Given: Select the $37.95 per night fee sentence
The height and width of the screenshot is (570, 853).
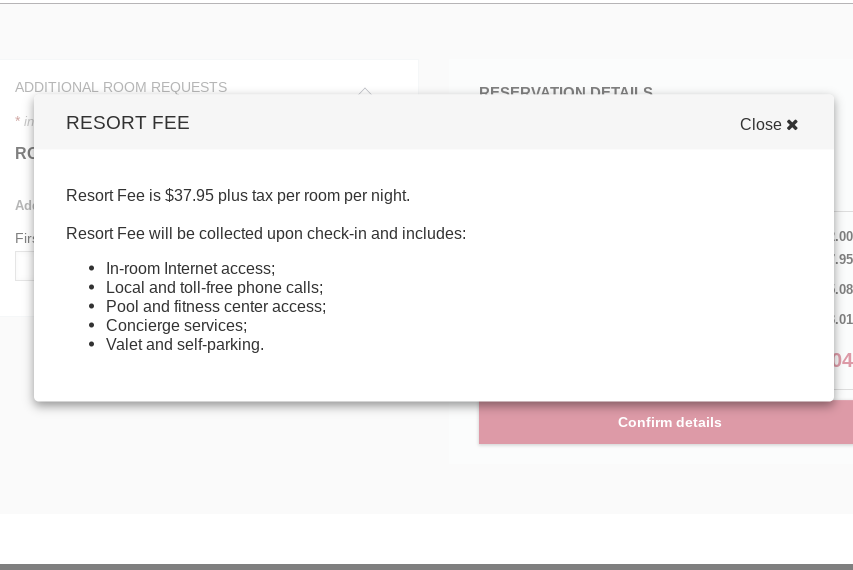Looking at the screenshot, I should pos(238,195).
